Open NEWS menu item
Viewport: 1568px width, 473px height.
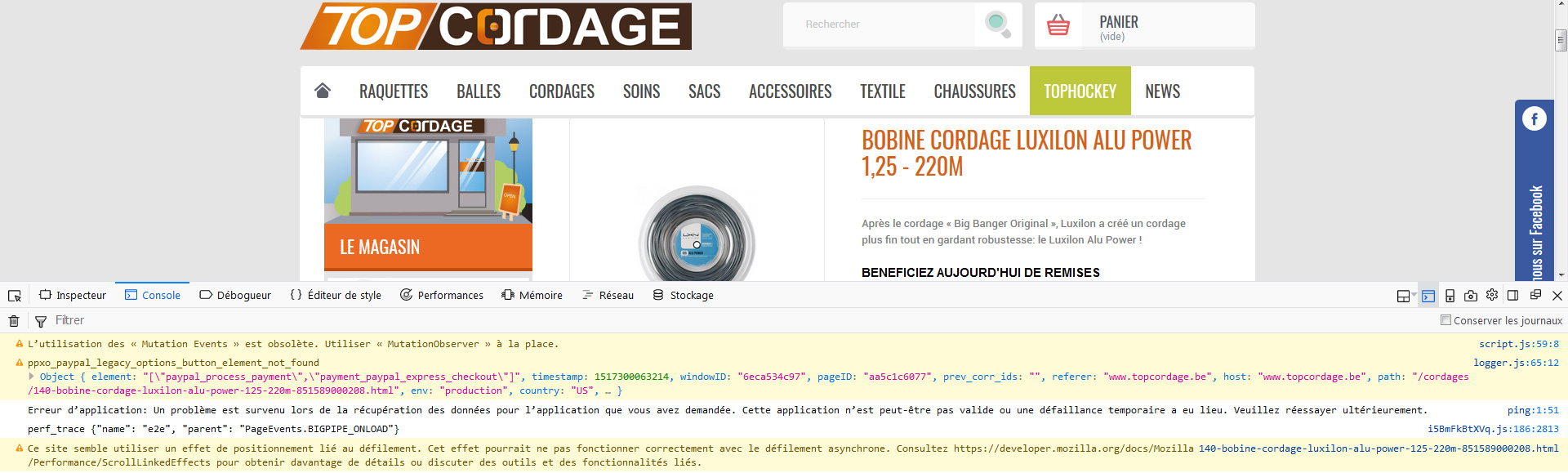coord(1162,91)
